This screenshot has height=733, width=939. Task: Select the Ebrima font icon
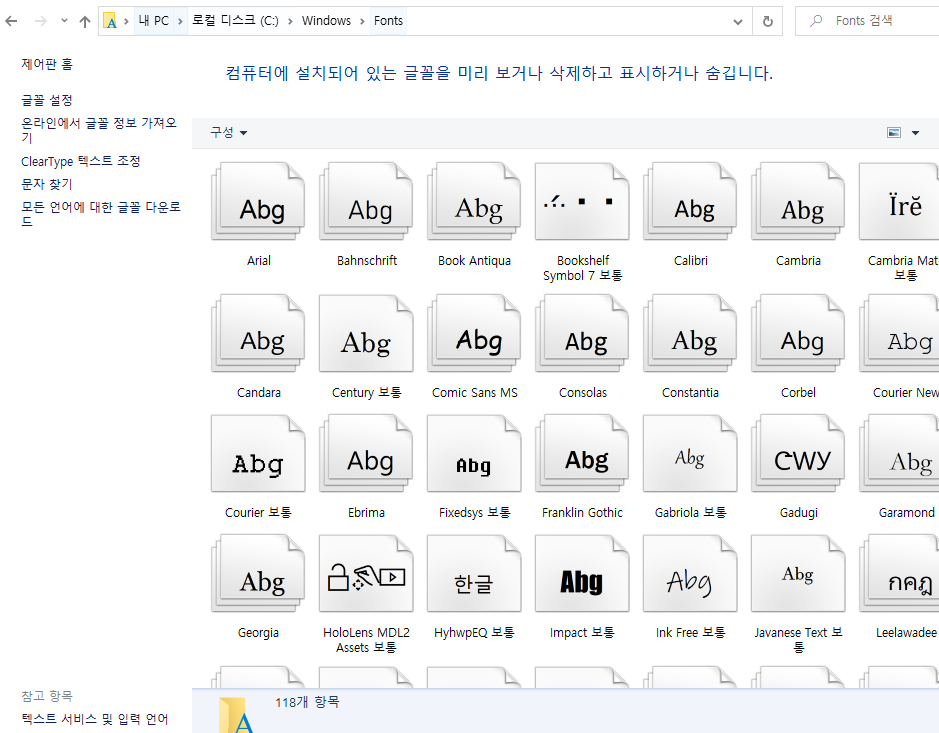pyautogui.click(x=366, y=453)
